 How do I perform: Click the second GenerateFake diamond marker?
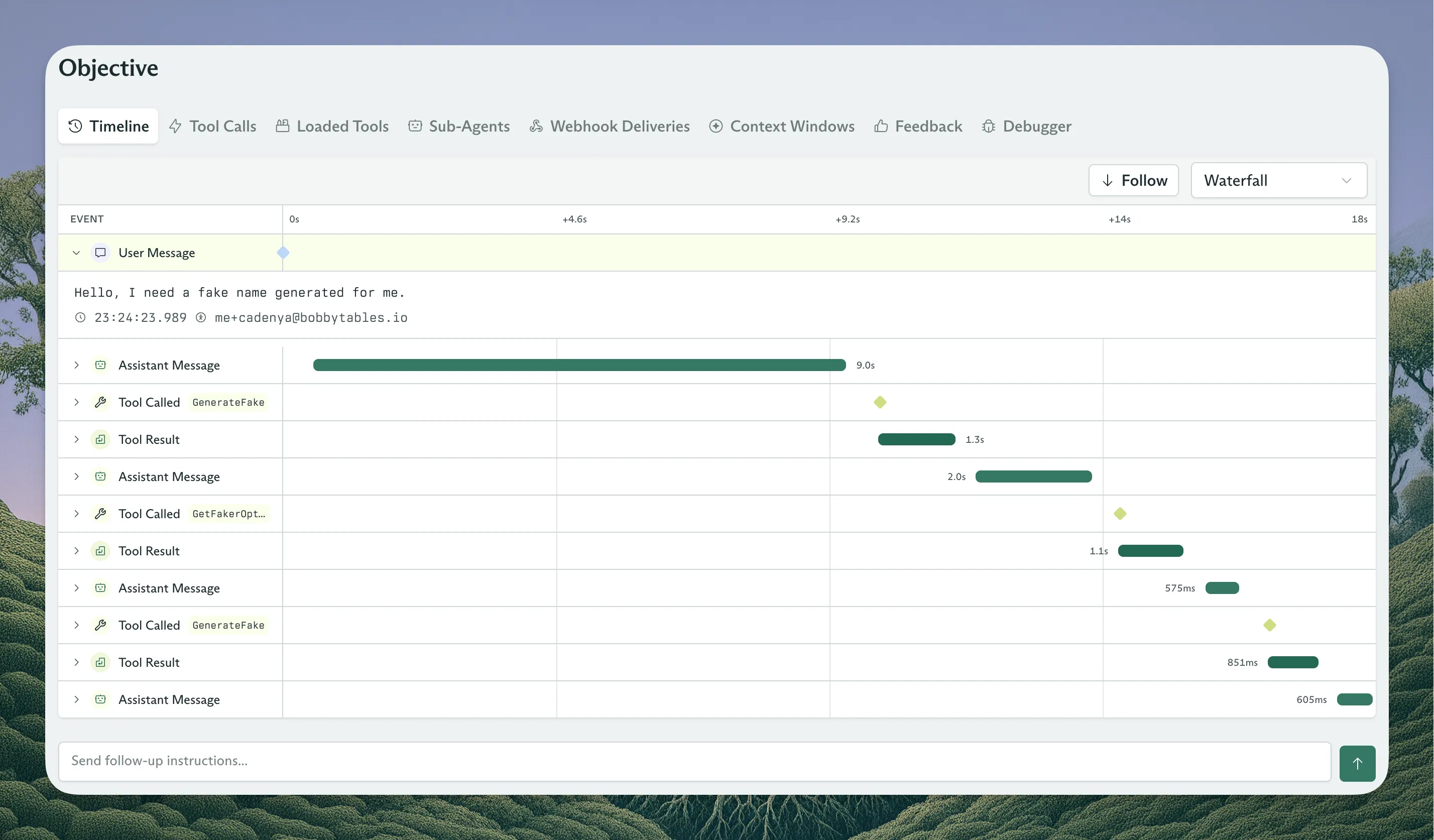[1269, 626]
